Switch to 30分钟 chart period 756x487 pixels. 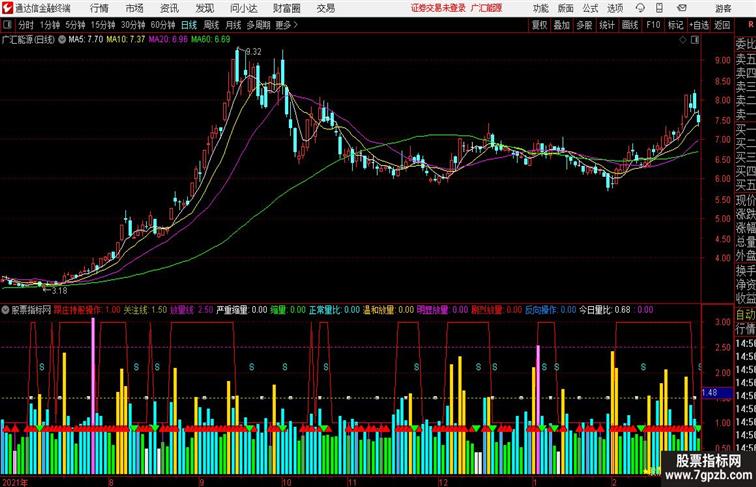133,25
